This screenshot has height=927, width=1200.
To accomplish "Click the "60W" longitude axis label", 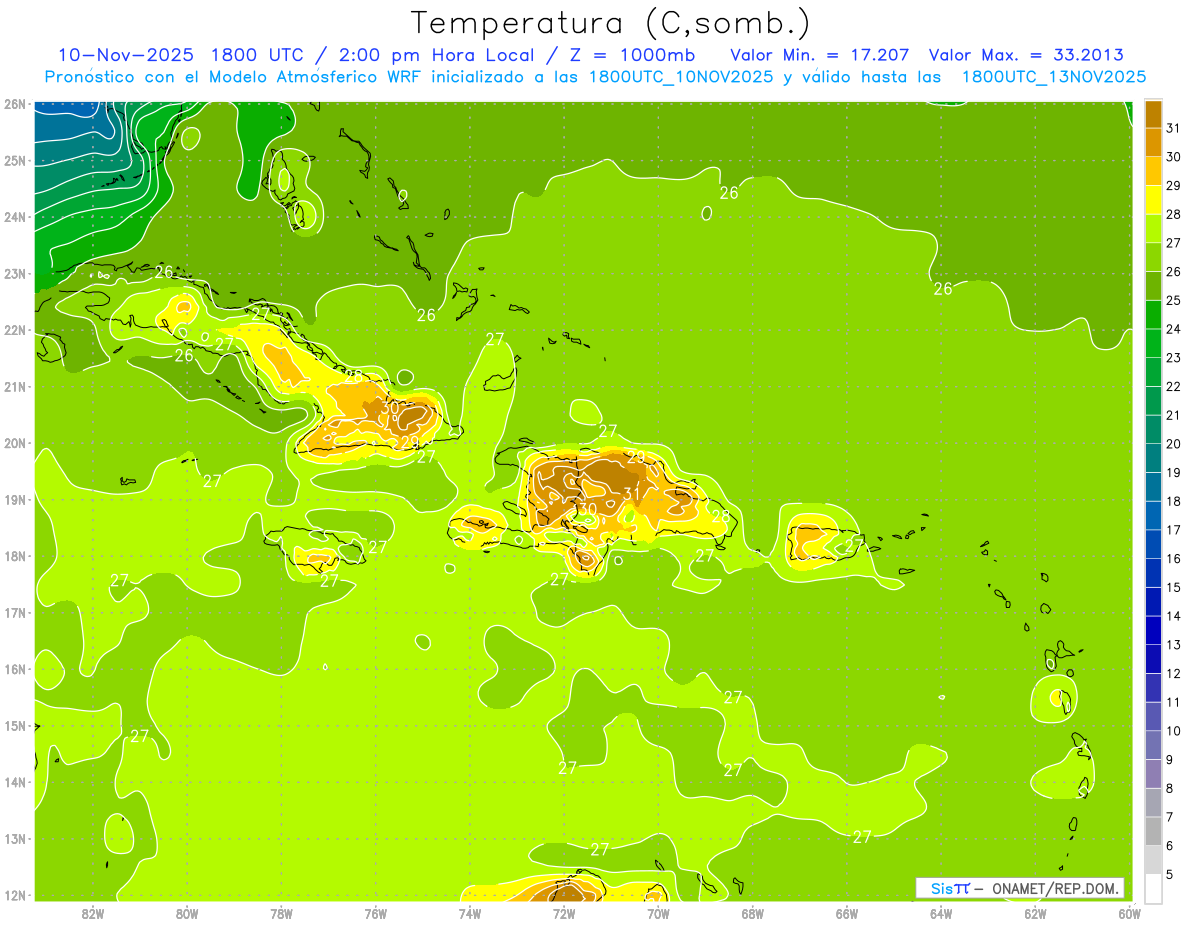I will (1130, 913).
